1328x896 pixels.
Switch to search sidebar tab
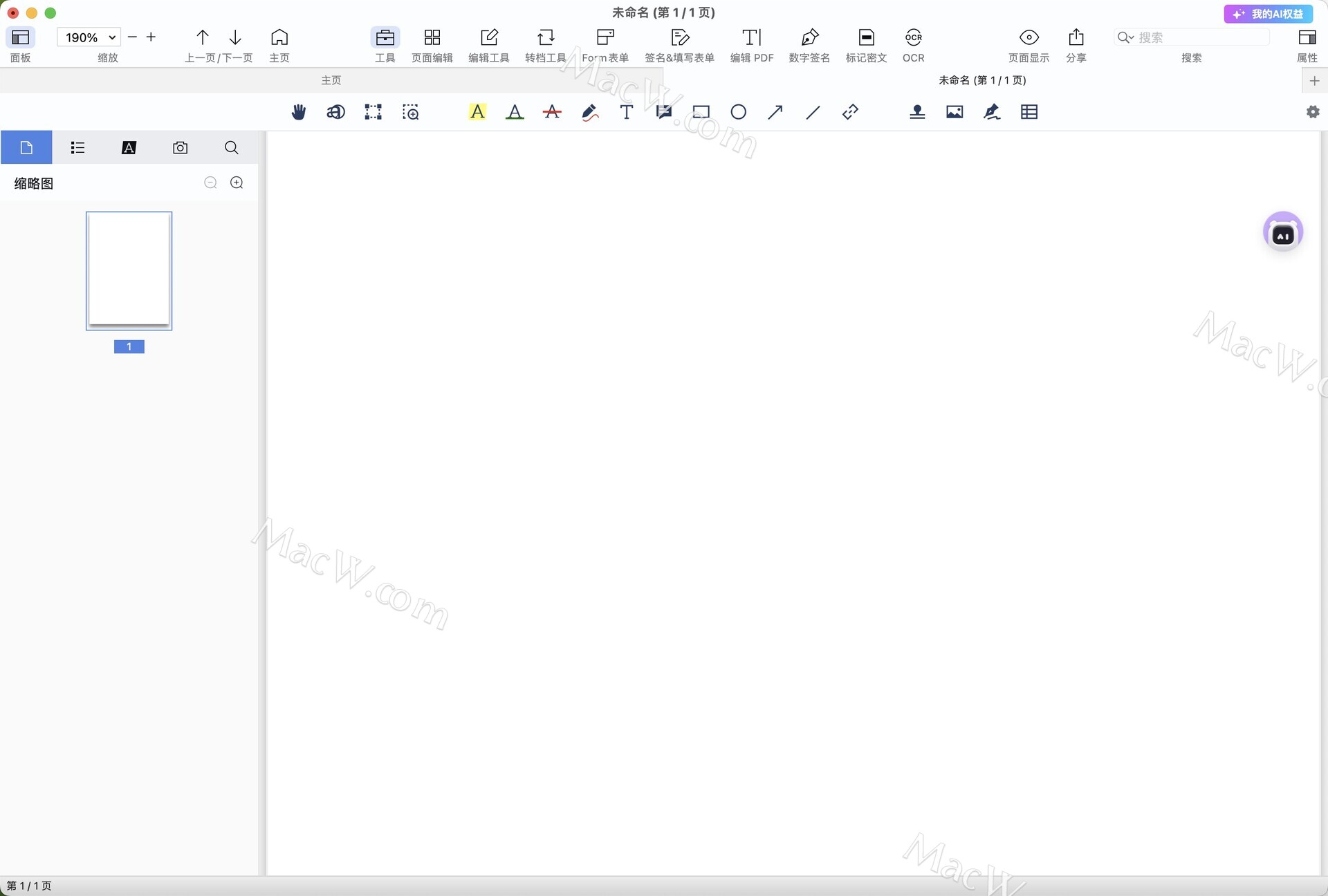pyautogui.click(x=231, y=147)
